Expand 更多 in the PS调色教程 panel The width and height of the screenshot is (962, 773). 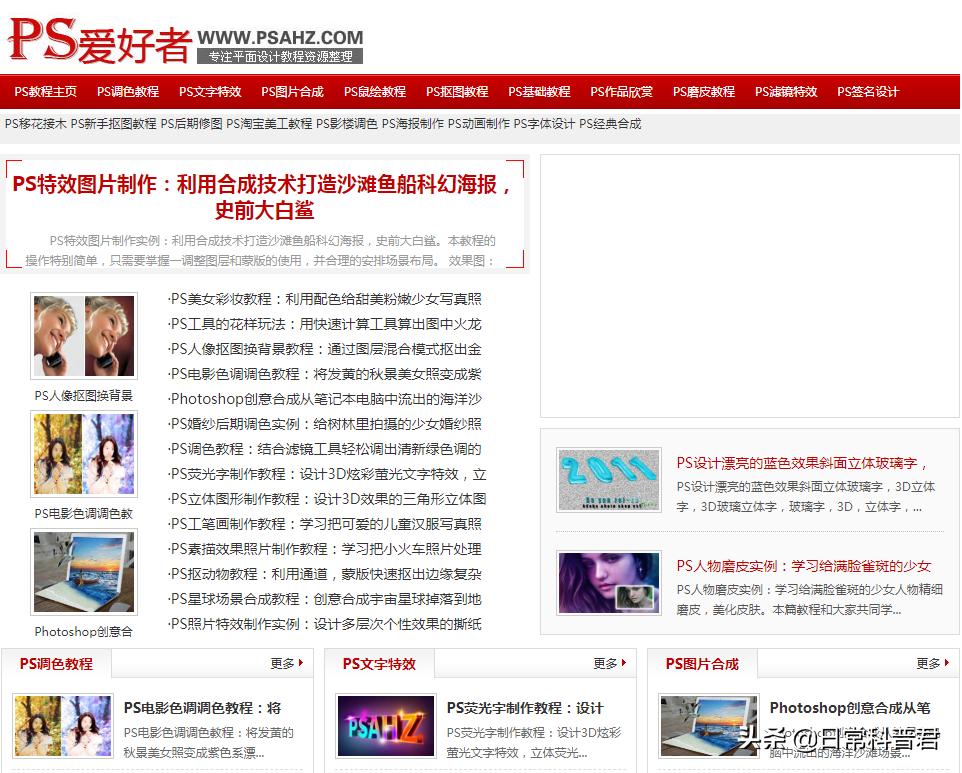(283, 661)
